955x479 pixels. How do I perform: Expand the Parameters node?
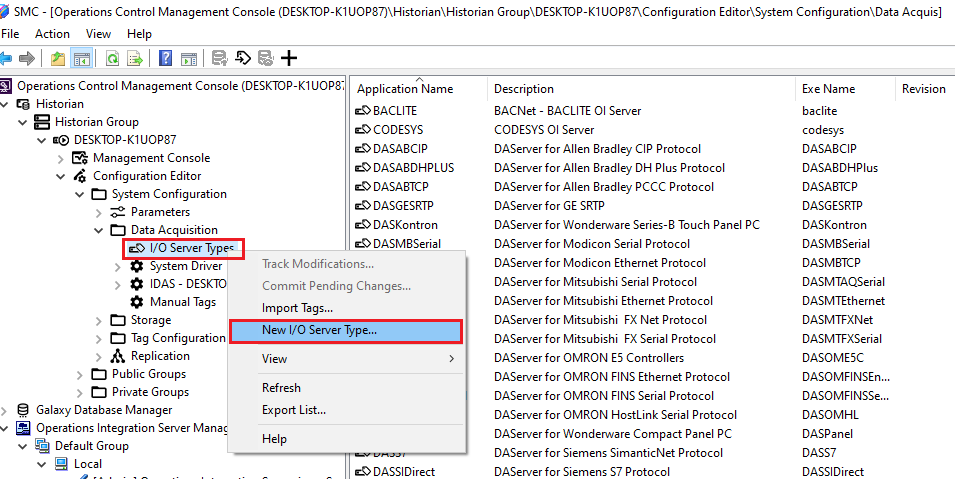pyautogui.click(x=99, y=213)
